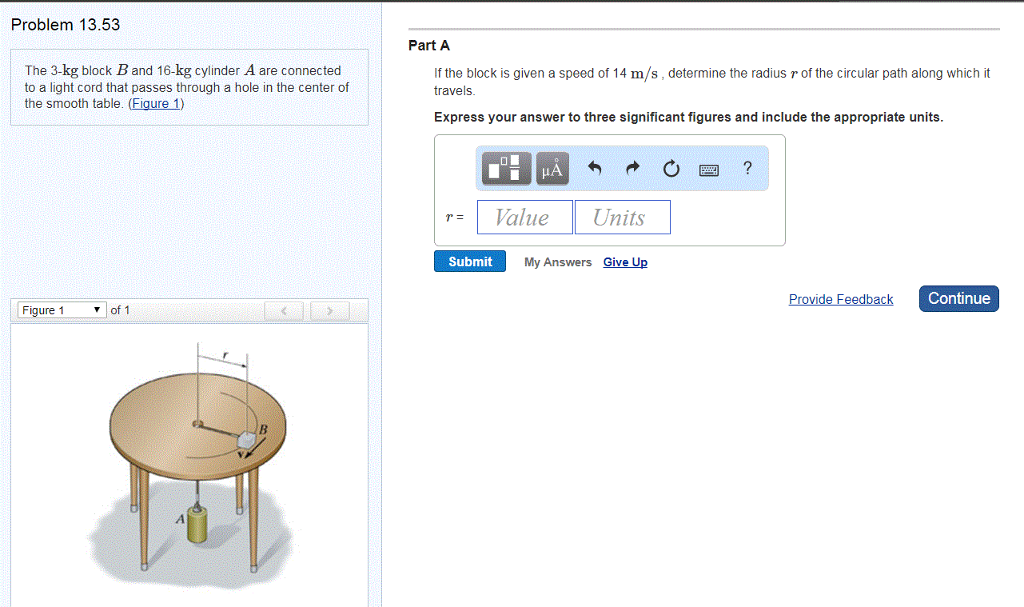Undo the last answer edit
Viewport: 1024px width, 607px height.
point(593,168)
